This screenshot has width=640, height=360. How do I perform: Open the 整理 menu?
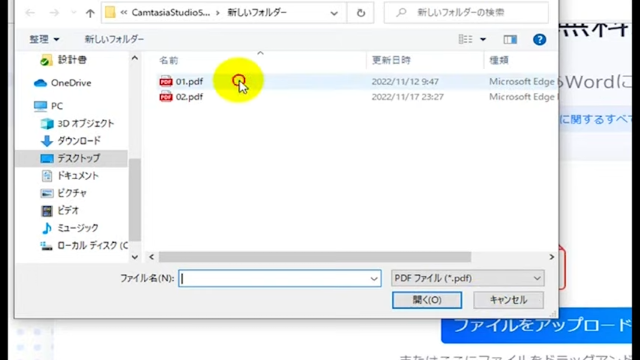point(44,39)
